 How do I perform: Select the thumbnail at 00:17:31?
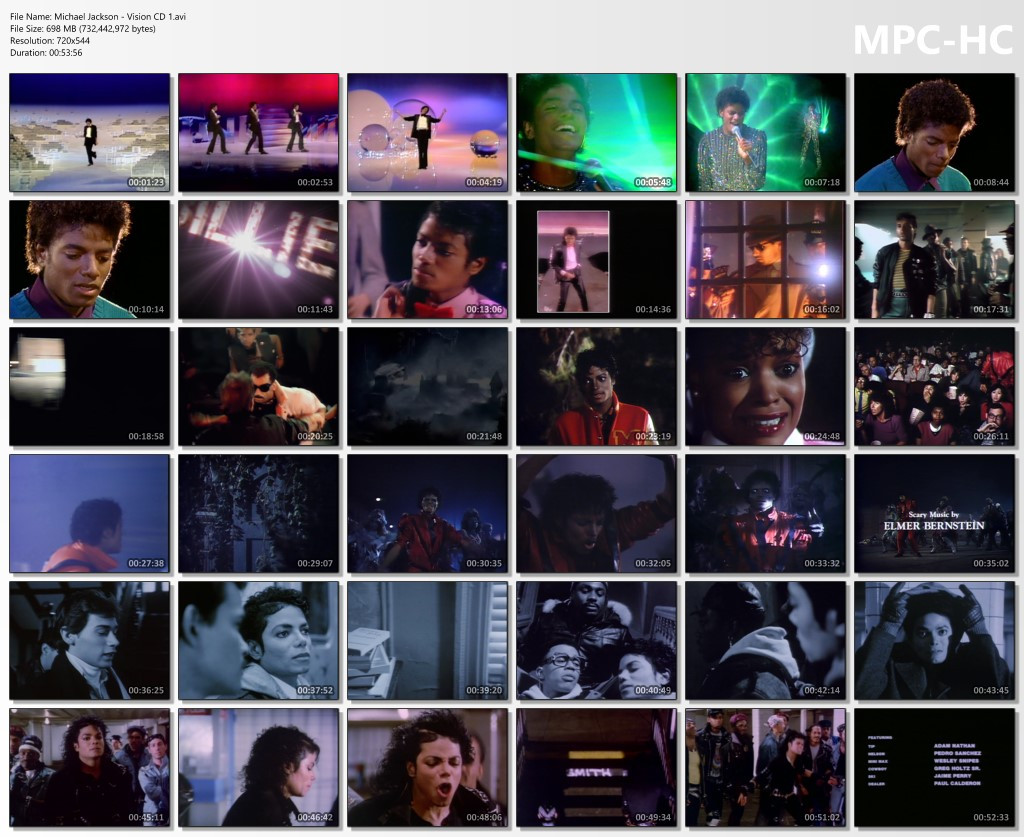(x=935, y=260)
